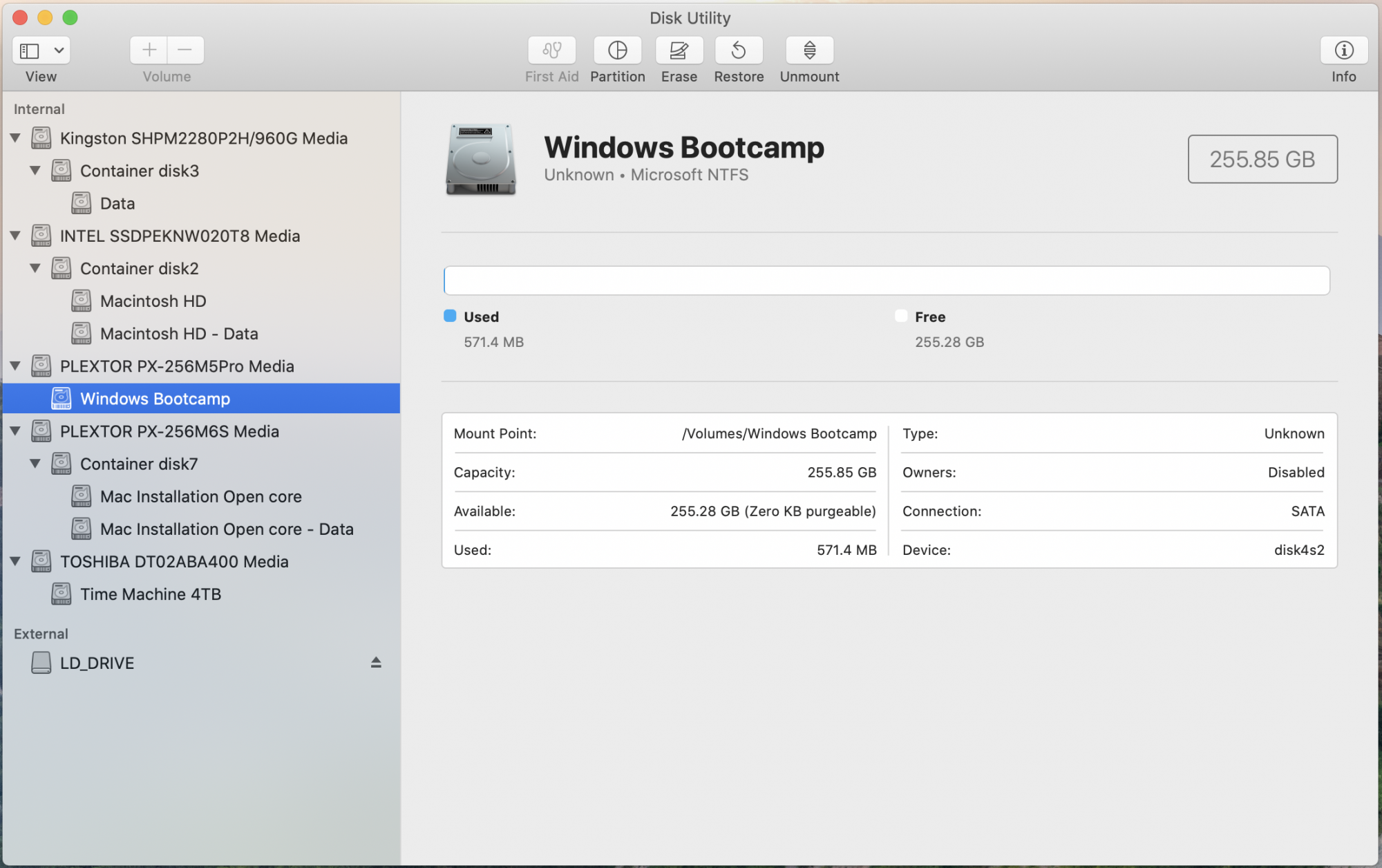
Task: Collapse Container disk2
Action: (x=35, y=268)
